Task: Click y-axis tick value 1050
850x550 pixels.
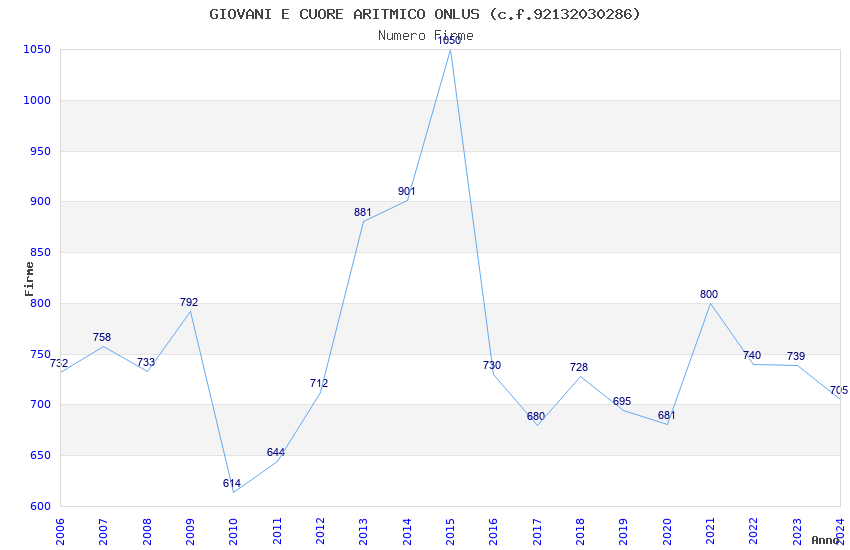Action: tap(37, 50)
